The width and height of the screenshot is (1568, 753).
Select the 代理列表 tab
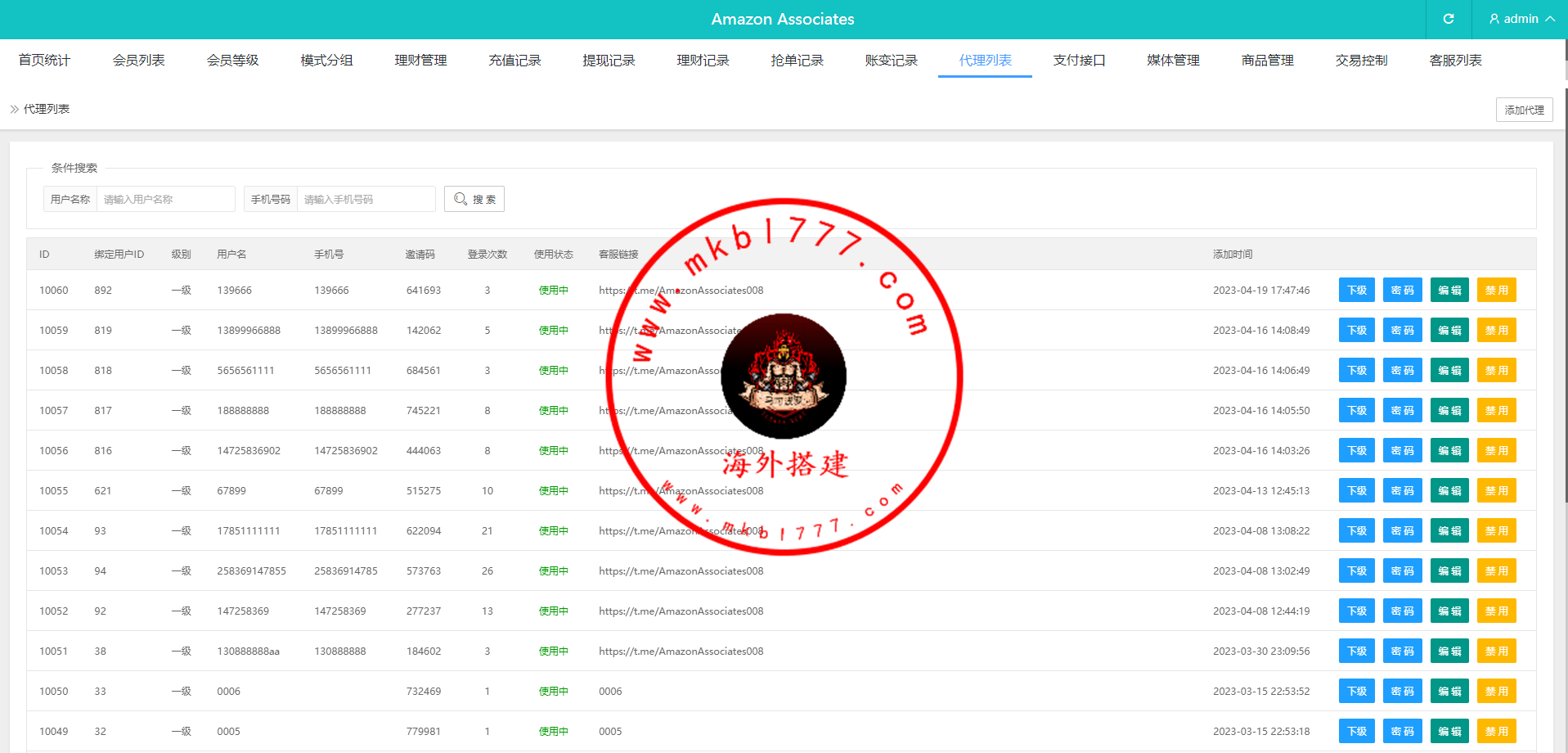click(x=986, y=60)
